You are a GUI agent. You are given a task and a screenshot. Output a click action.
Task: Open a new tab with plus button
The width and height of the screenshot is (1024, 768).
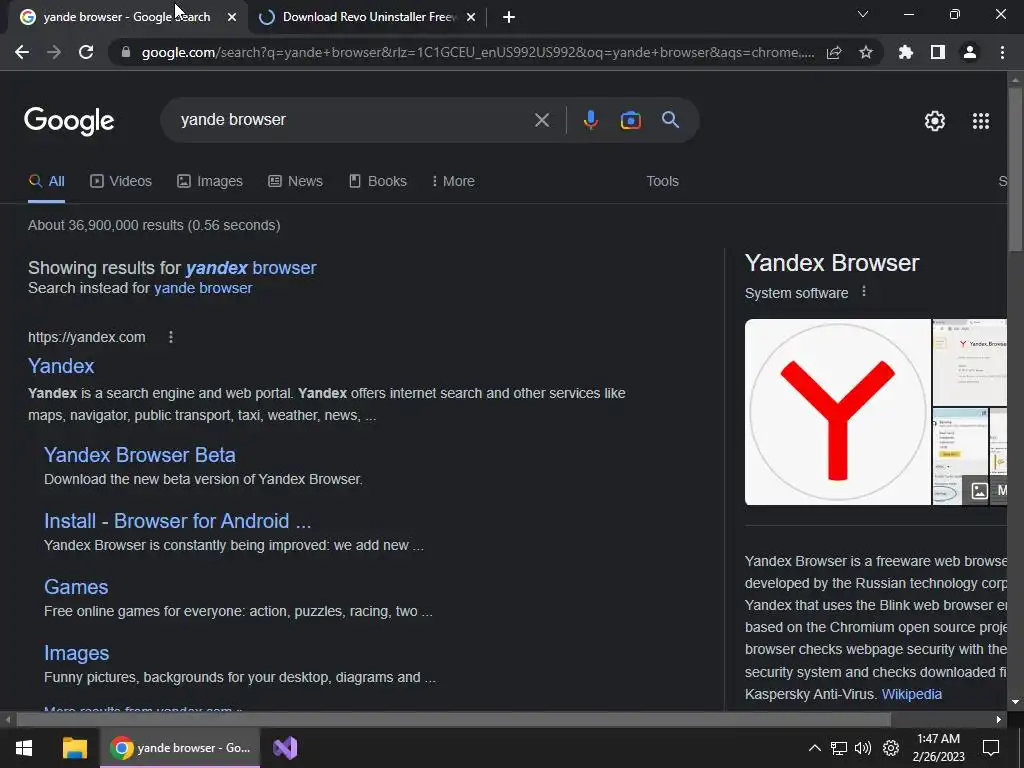tap(509, 18)
